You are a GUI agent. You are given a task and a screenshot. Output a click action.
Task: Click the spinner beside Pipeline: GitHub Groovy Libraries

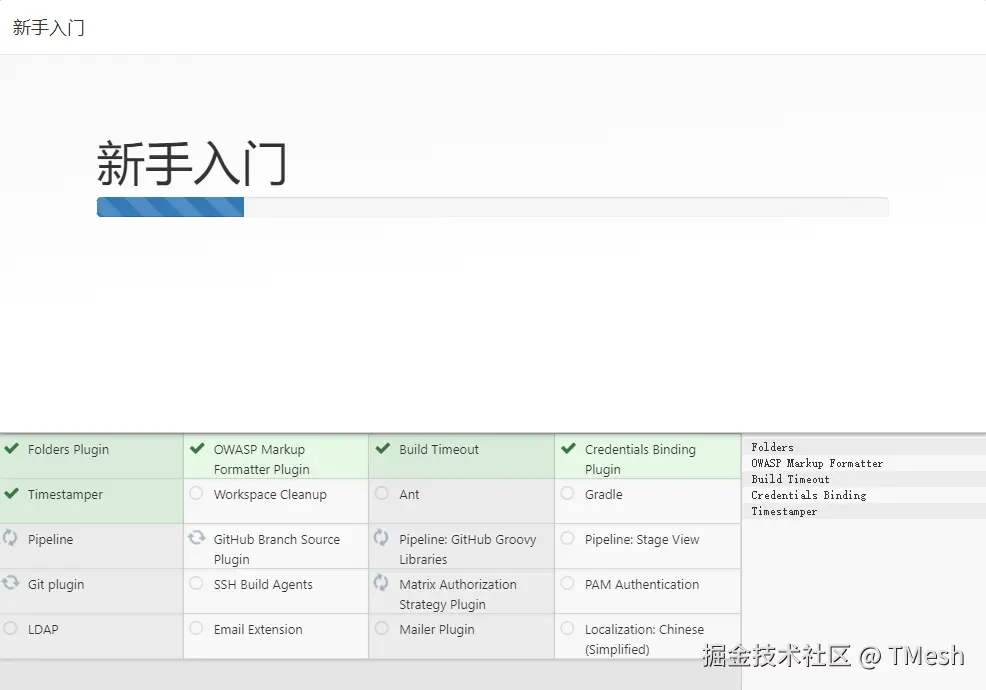pyautogui.click(x=382, y=539)
